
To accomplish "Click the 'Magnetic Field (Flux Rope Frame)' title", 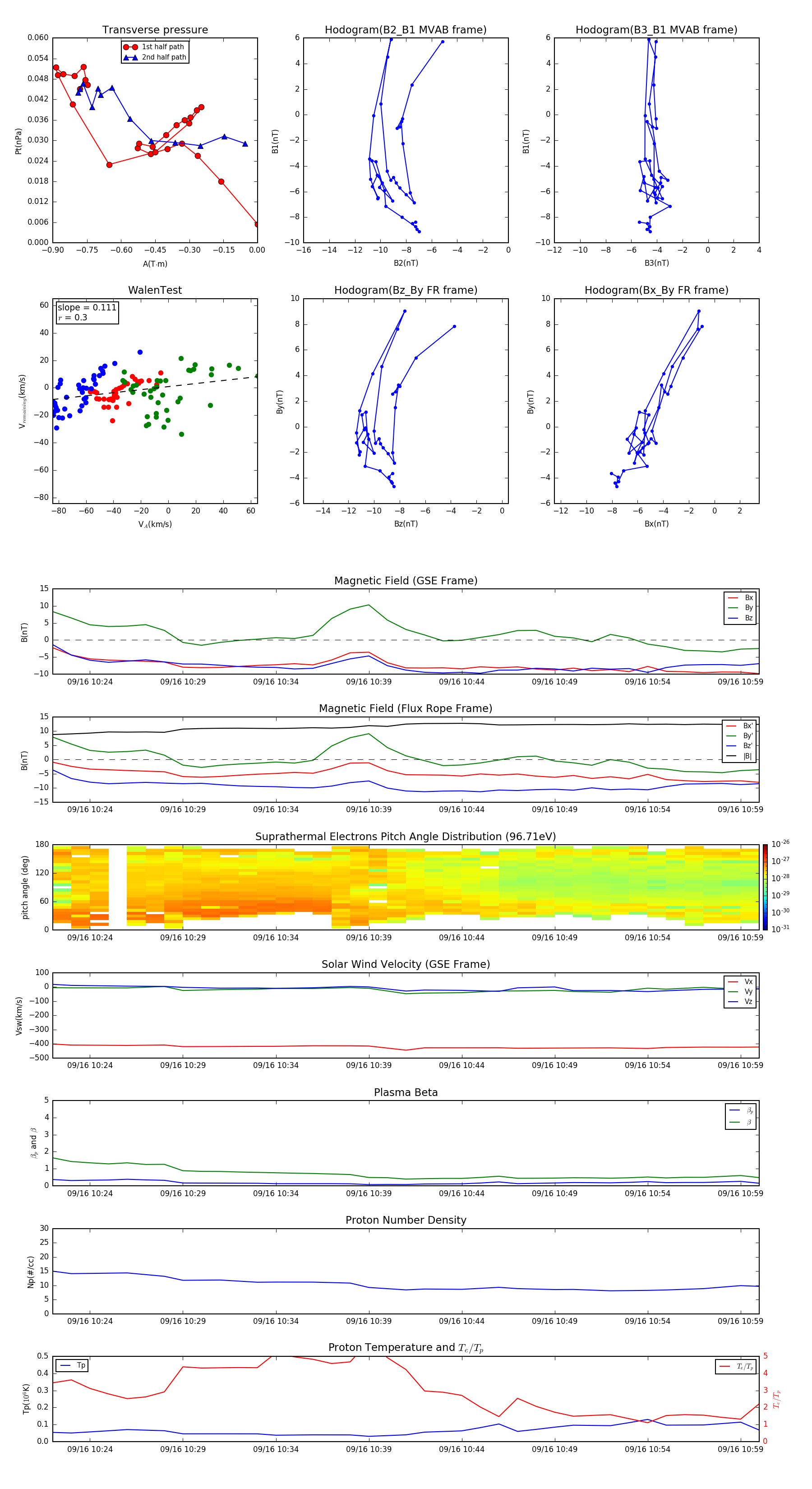I will click(x=406, y=709).
